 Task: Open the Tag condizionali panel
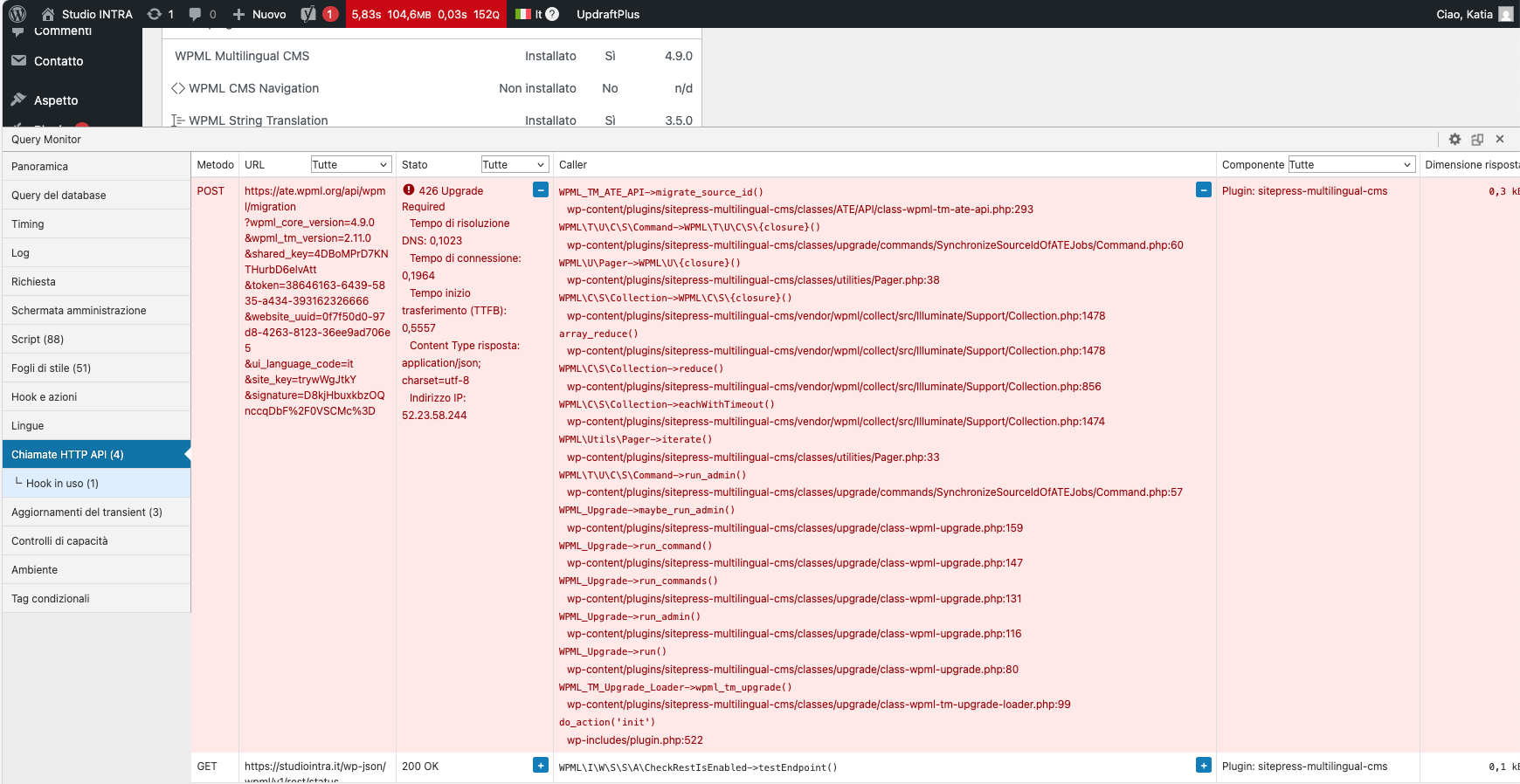(x=96, y=598)
